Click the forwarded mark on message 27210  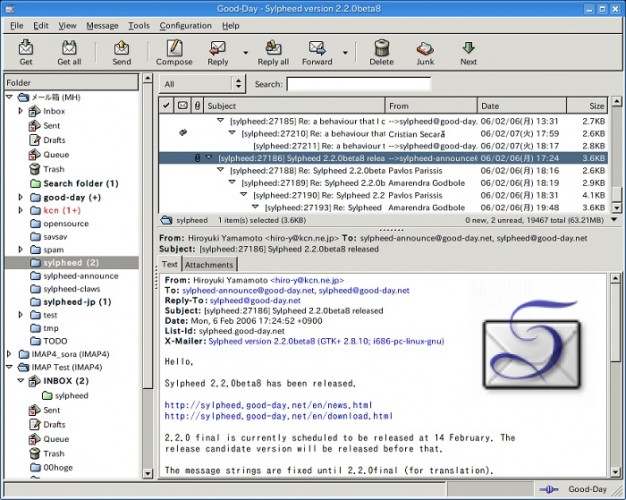pos(183,132)
